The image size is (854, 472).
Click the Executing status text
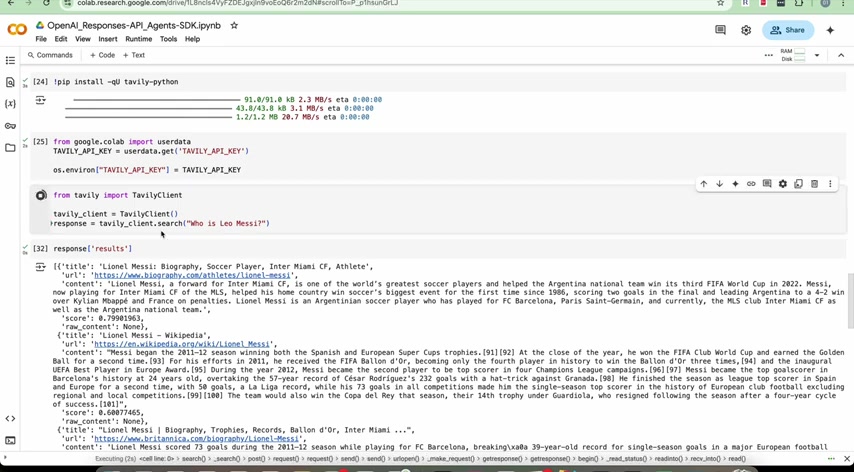pos(115,459)
